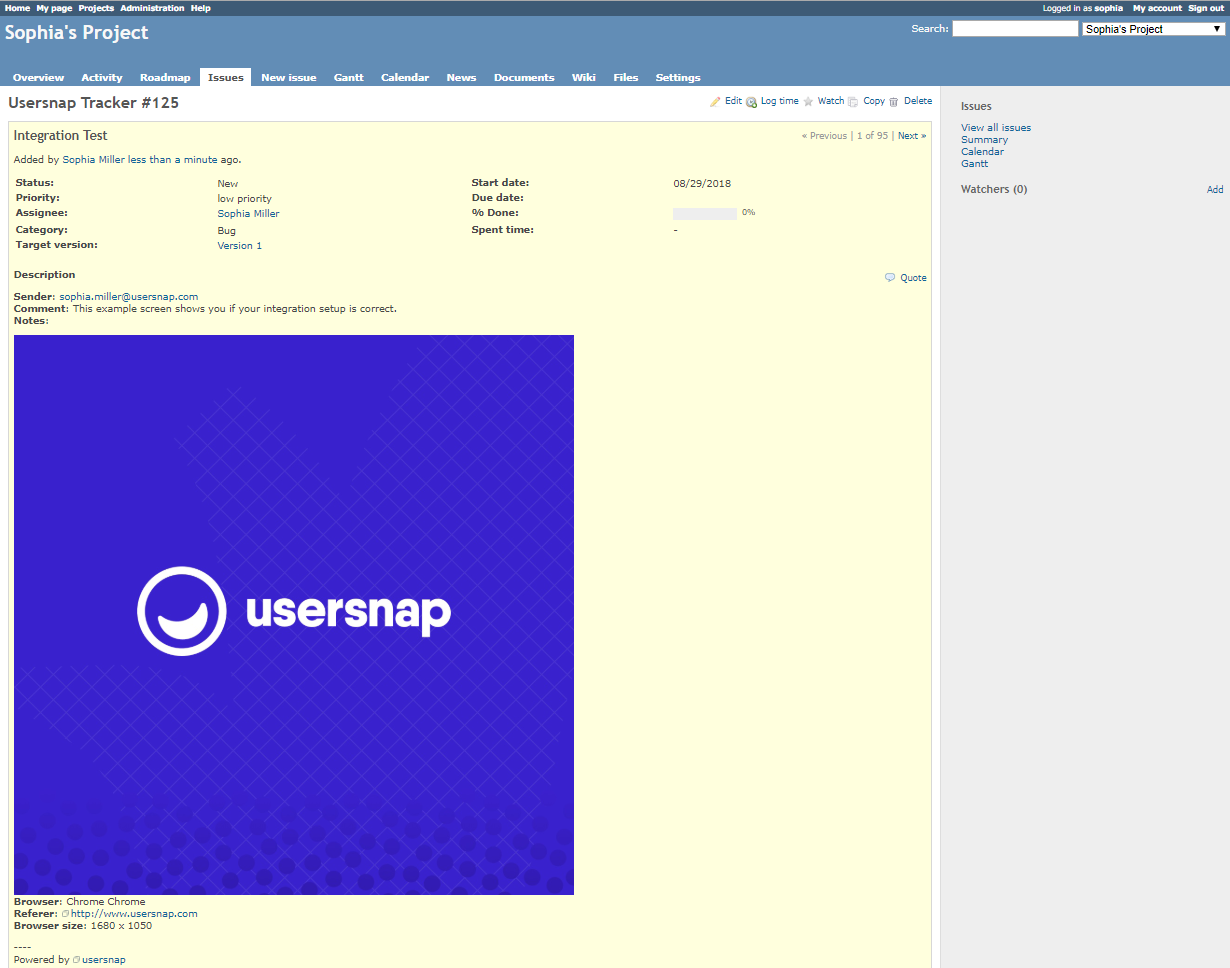The image size is (1230, 968).
Task: Click the Delete trash can icon
Action: tap(894, 102)
